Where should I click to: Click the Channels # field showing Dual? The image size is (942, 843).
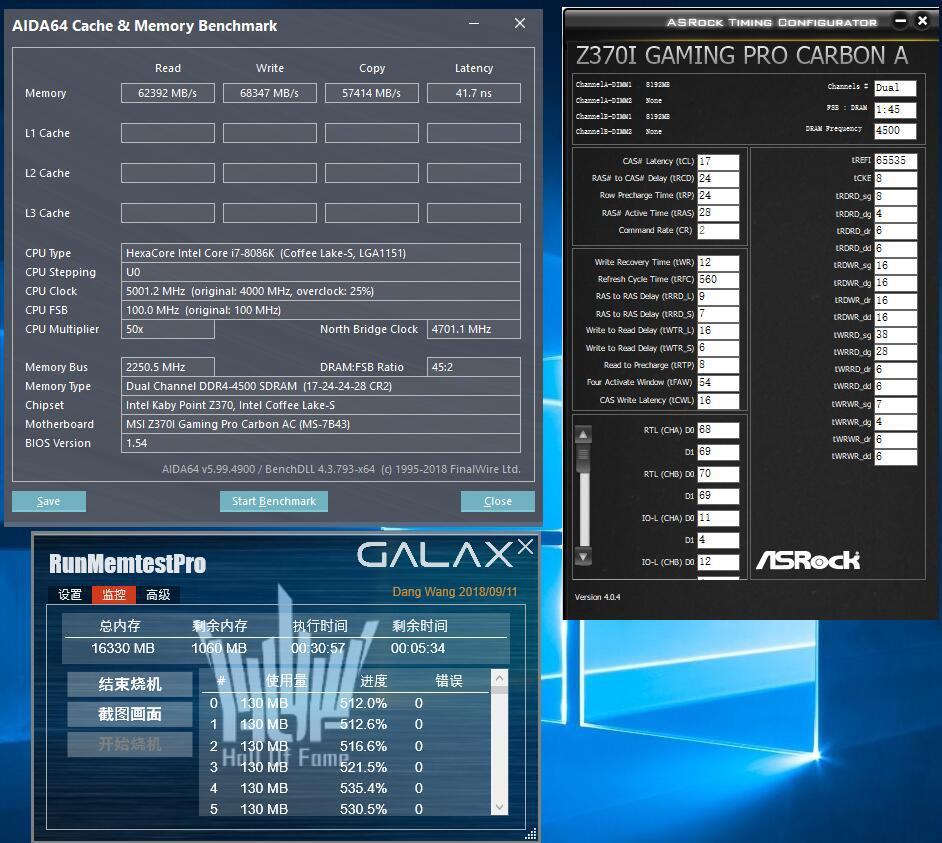tap(895, 88)
